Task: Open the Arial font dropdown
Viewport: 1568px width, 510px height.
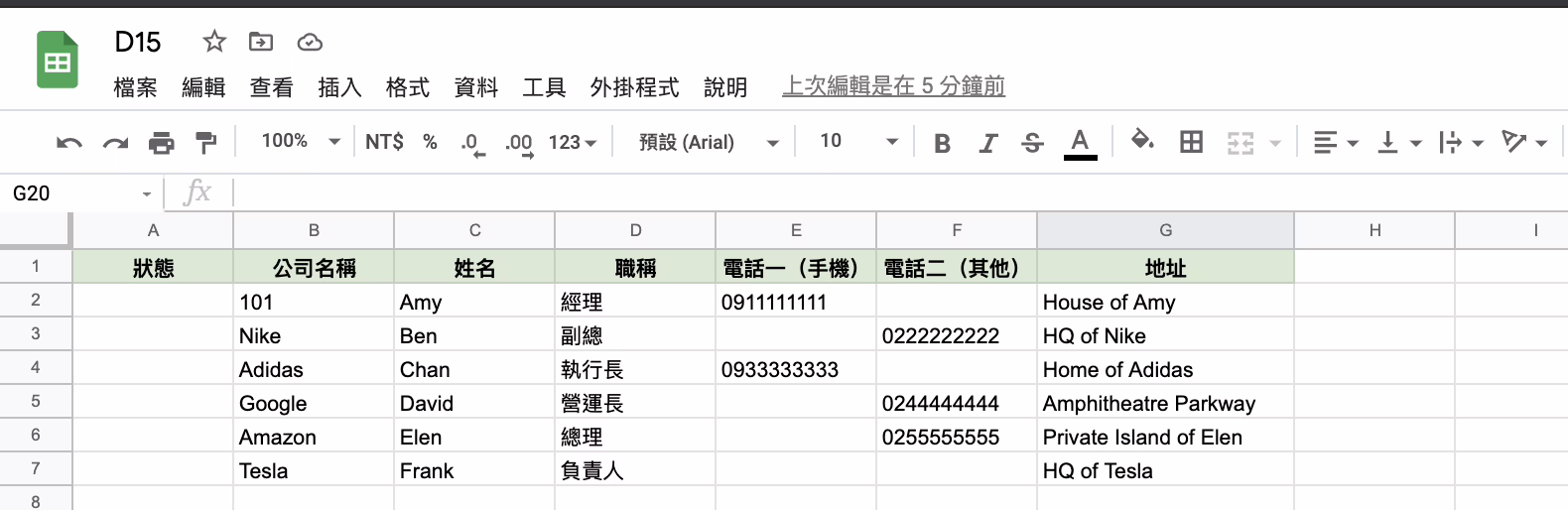Action: 709,142
